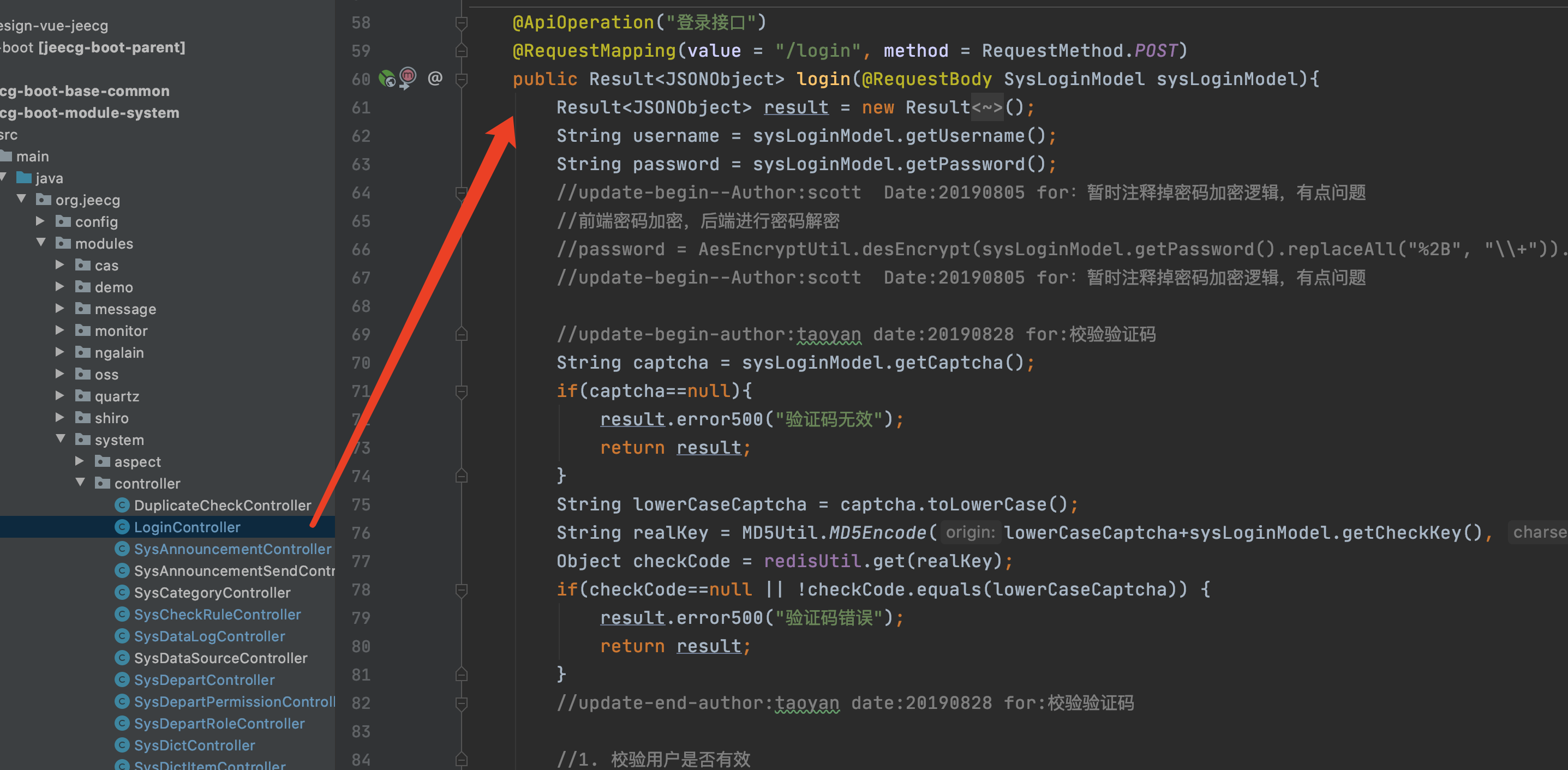The height and width of the screenshot is (770, 1568).
Task: Click the class icon beside LoginController
Action: click(x=122, y=527)
